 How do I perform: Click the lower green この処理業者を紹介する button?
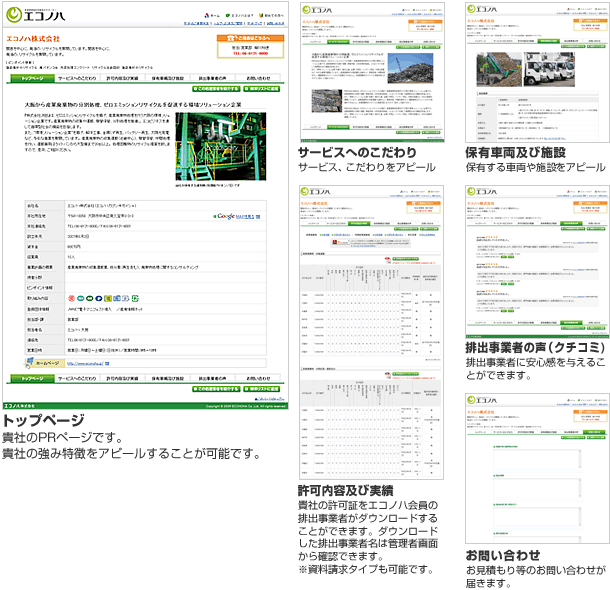click(216, 389)
